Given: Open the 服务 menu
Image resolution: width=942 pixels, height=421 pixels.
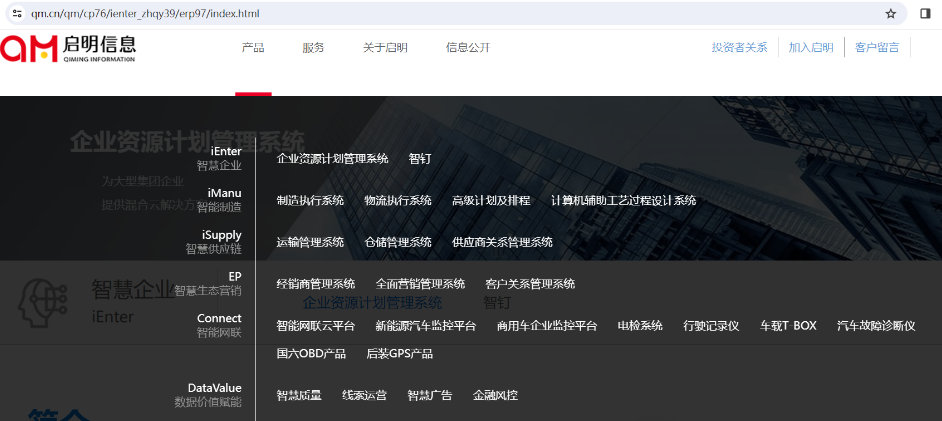Looking at the screenshot, I should [313, 48].
